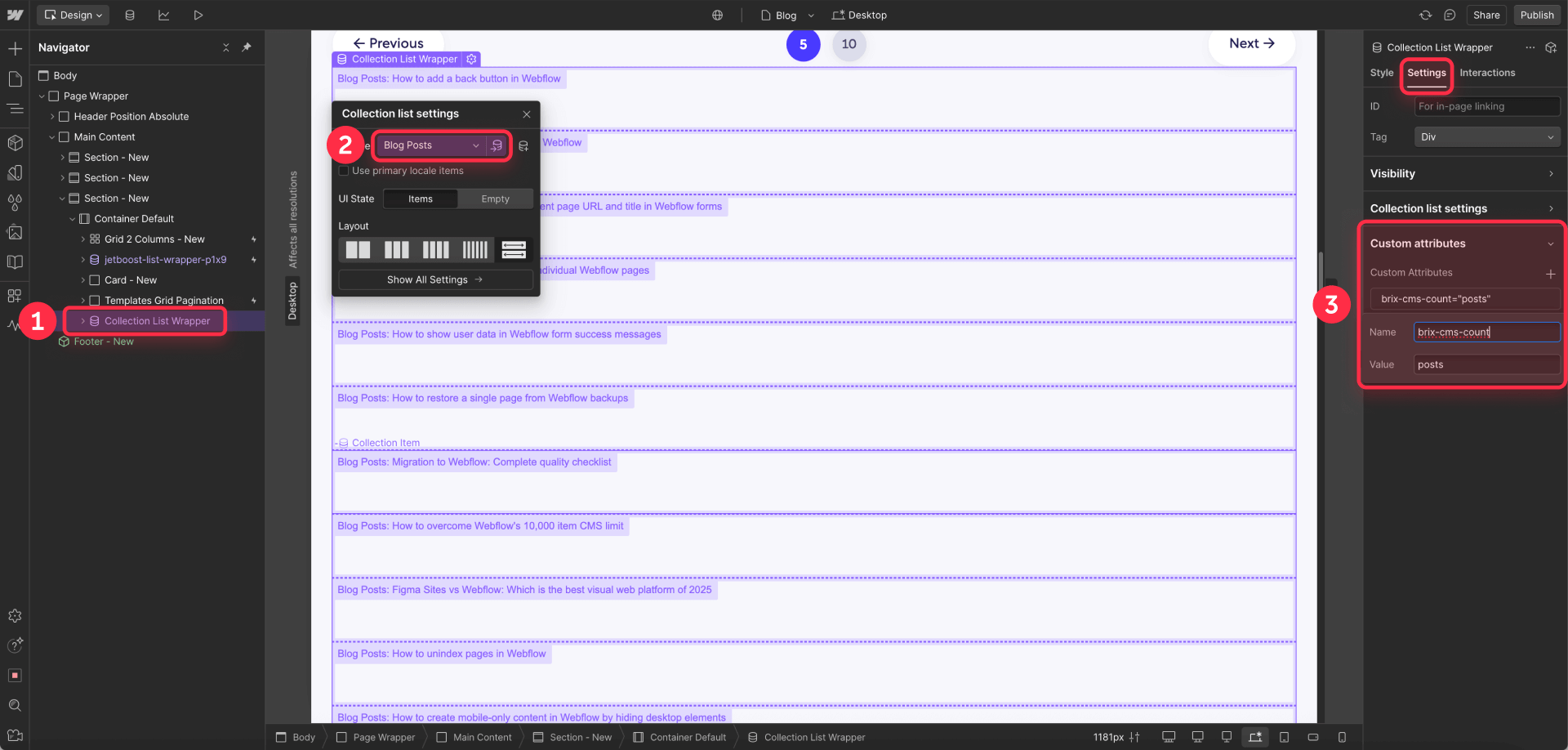Screen dimensions: 1568x750
Task: Open the Design mode dropdown
Action: pyautogui.click(x=73, y=15)
